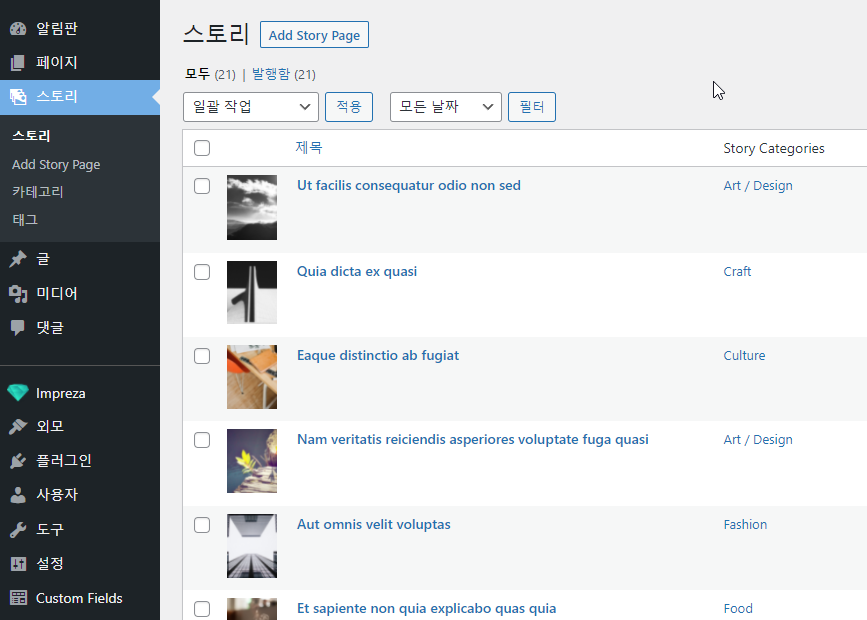Check the box for Et sapiente non quia row
This screenshot has height=620, width=867.
(202, 609)
